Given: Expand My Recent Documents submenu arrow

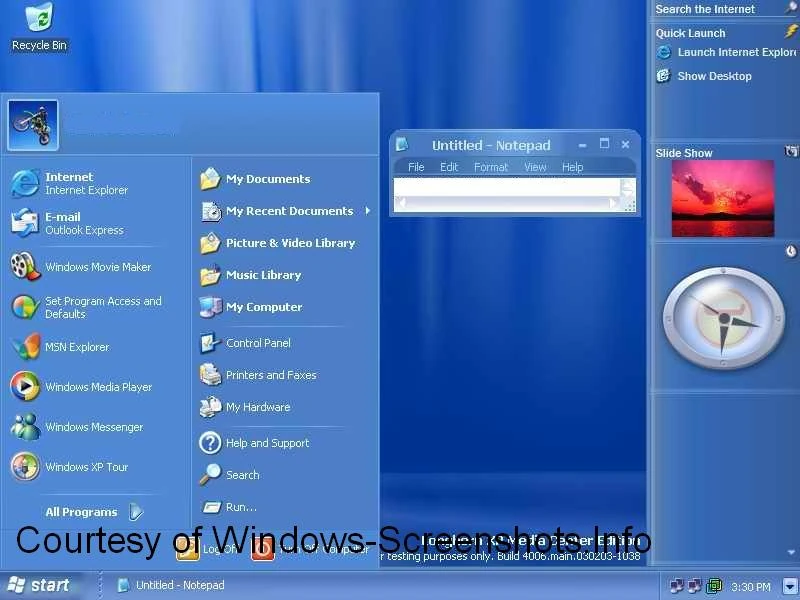Looking at the screenshot, I should click(367, 211).
